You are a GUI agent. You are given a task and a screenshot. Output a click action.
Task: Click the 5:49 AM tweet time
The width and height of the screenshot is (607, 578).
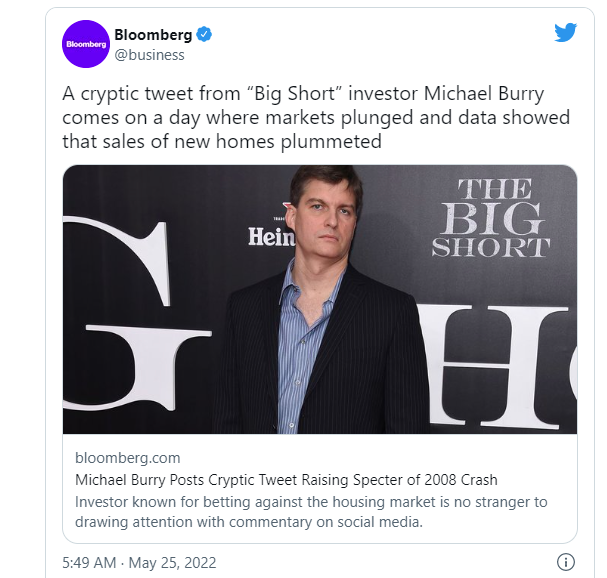(x=91, y=562)
